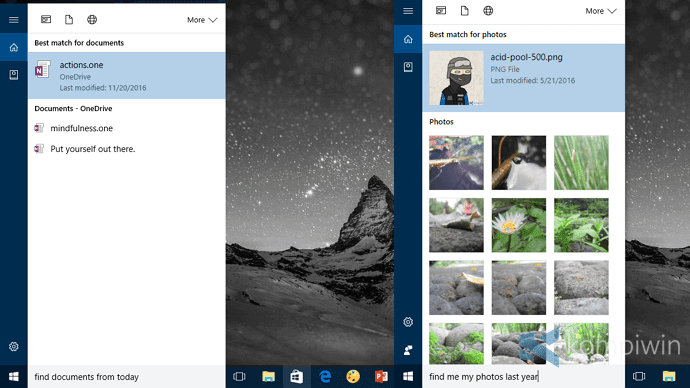Open File Explorer in right taskbar
Viewport: 690px width, 388px height.
669,377
